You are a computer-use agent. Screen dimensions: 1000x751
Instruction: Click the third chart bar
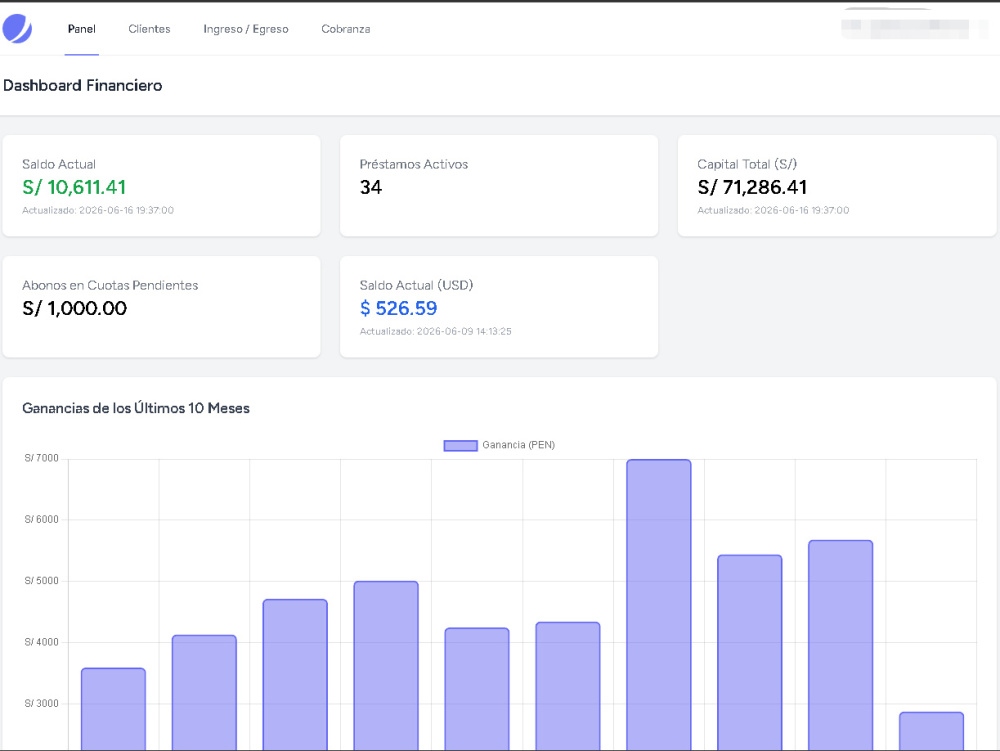(295, 674)
